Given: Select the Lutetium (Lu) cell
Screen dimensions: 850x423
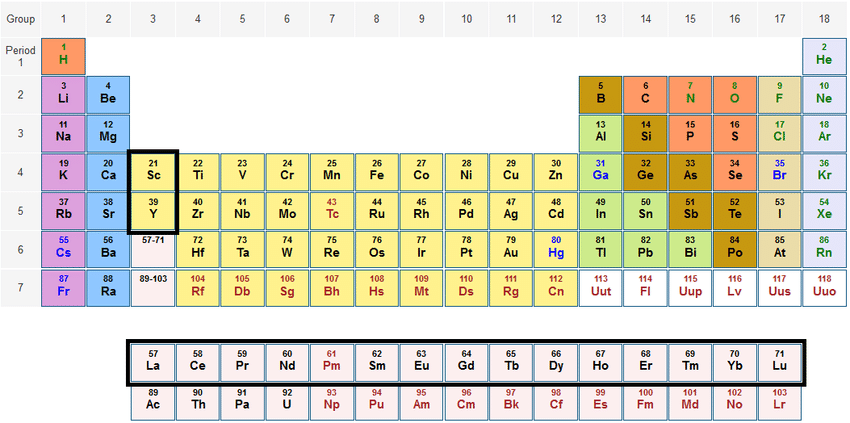Looking at the screenshot, I should click(x=779, y=361).
